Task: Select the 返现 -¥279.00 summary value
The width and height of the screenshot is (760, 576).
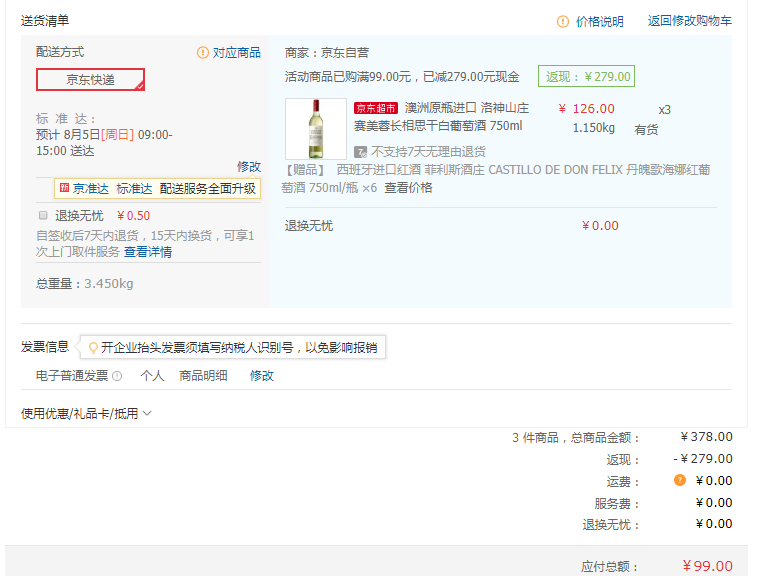Action: [703, 459]
